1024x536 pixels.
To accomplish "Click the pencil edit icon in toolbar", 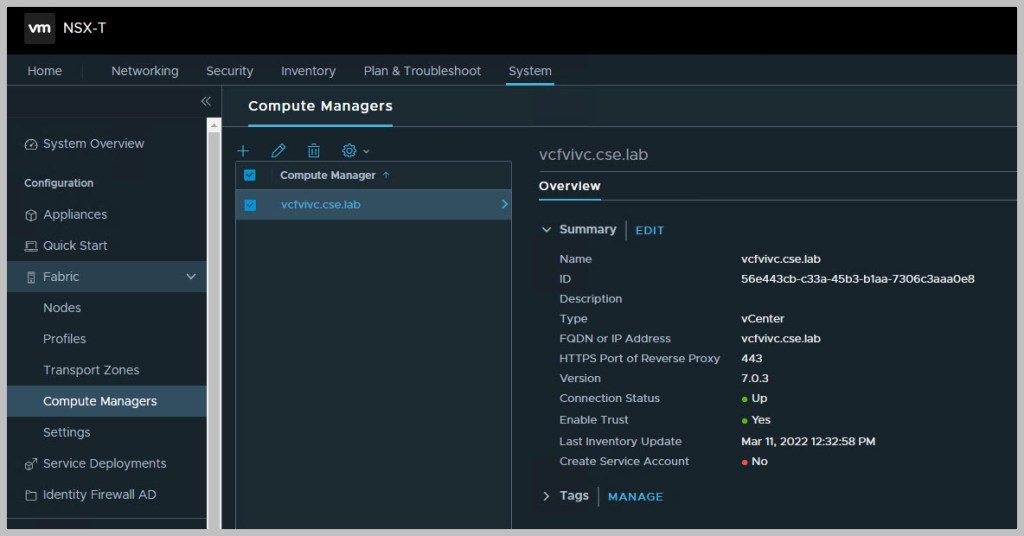I will 278,151.
